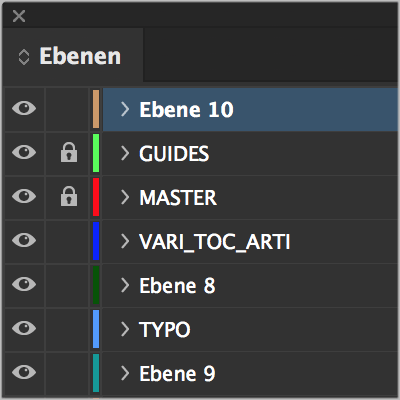Expand the TYPO layer chevron
The image size is (400, 400).
tap(125, 329)
